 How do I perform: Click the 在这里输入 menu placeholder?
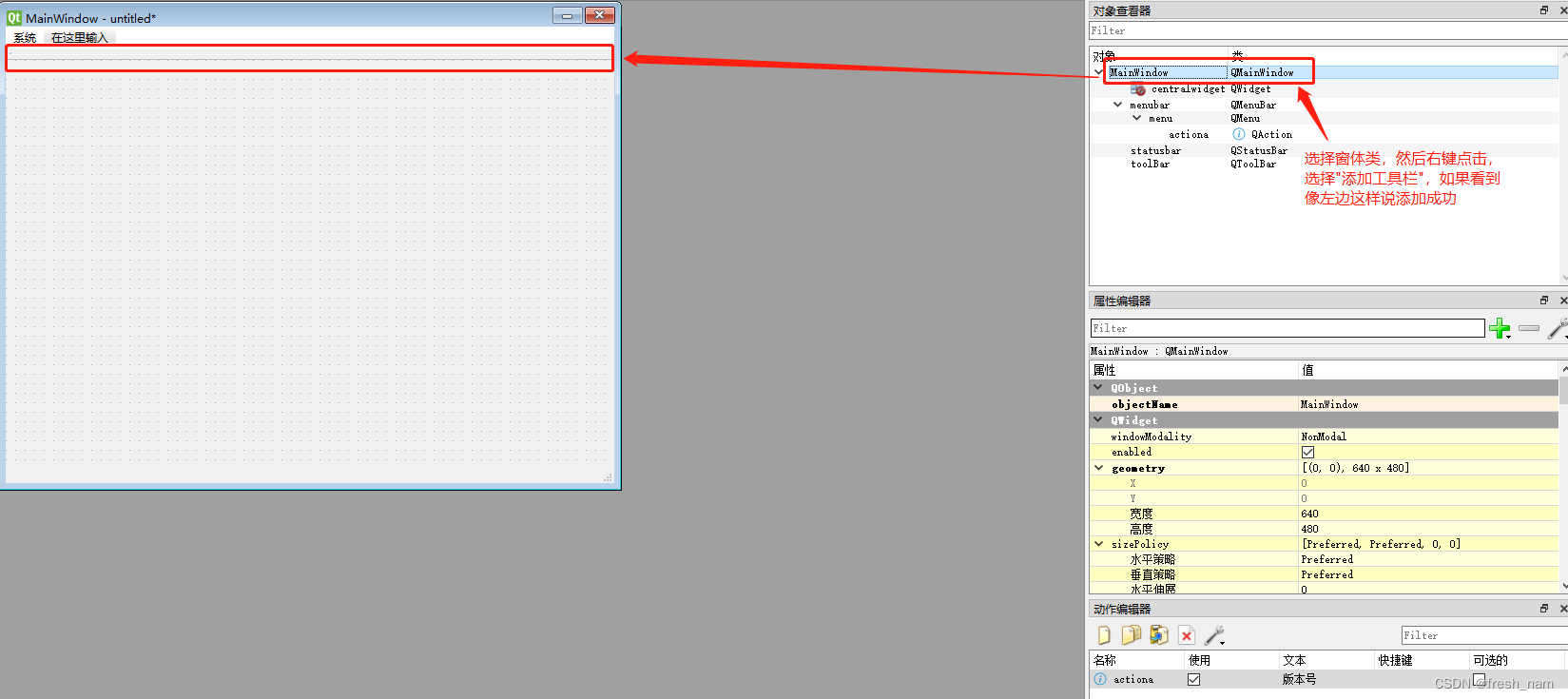(x=80, y=38)
